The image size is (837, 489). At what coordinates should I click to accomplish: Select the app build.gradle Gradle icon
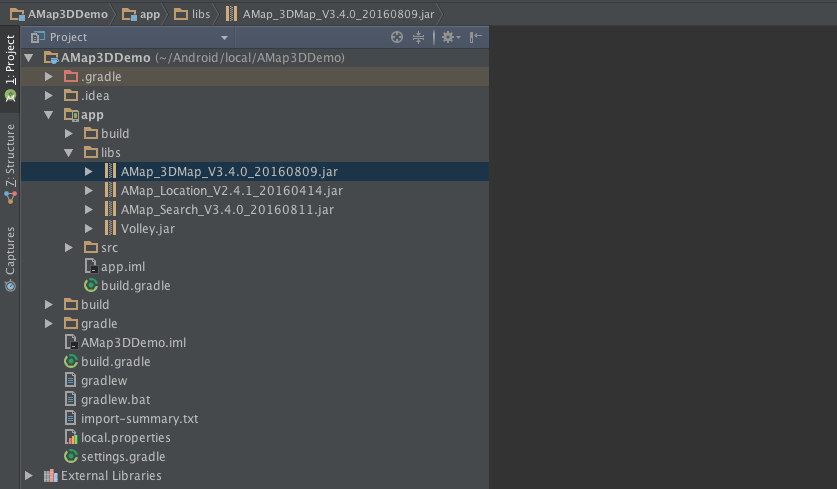click(x=91, y=286)
